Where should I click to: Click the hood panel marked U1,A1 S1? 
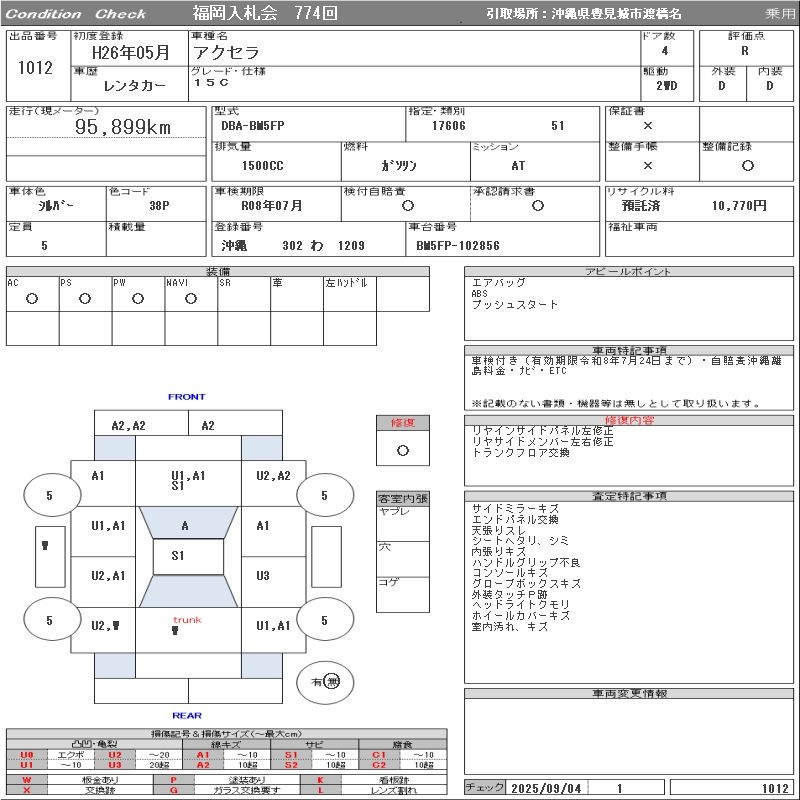tap(188, 483)
